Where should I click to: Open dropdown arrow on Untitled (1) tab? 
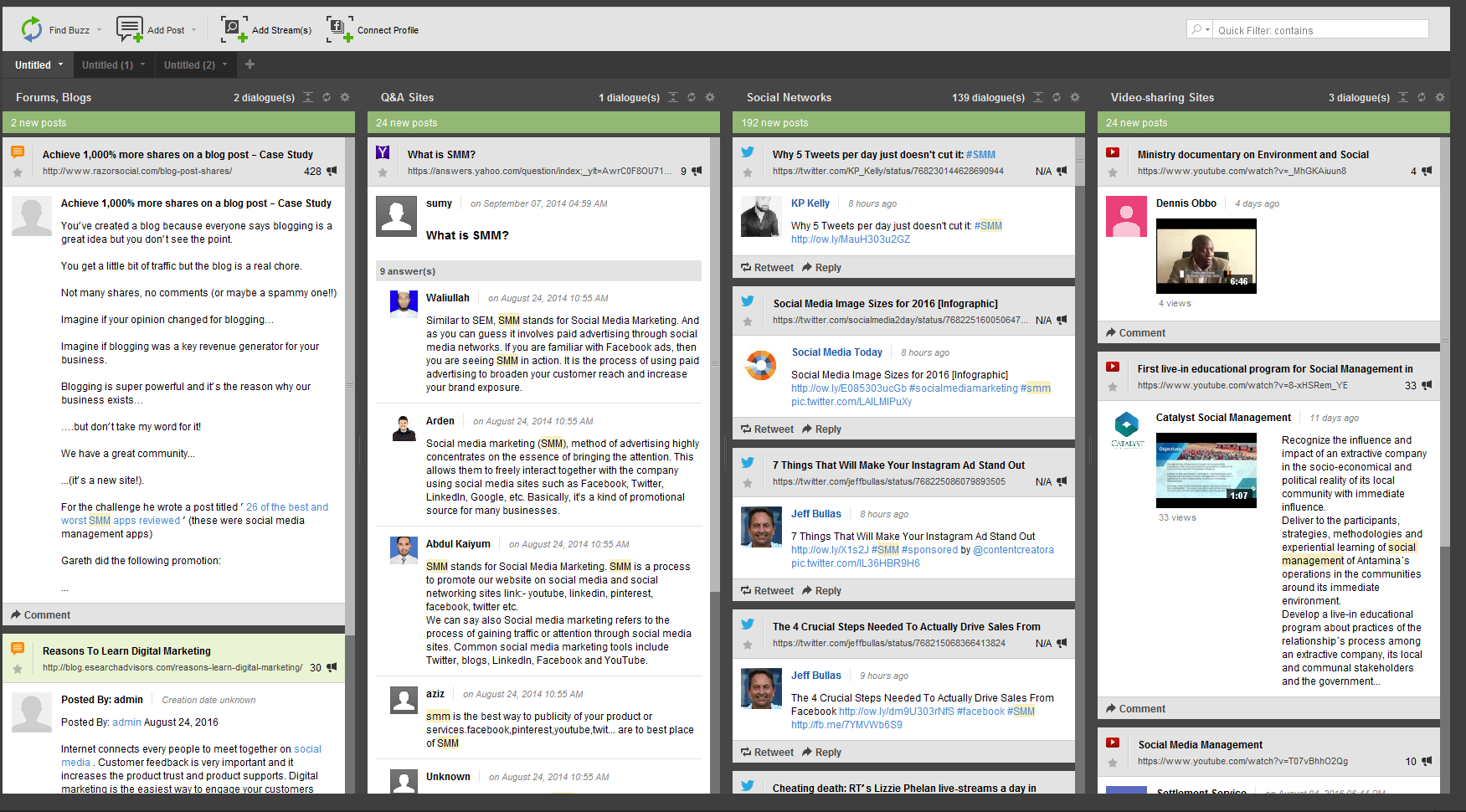[x=142, y=64]
